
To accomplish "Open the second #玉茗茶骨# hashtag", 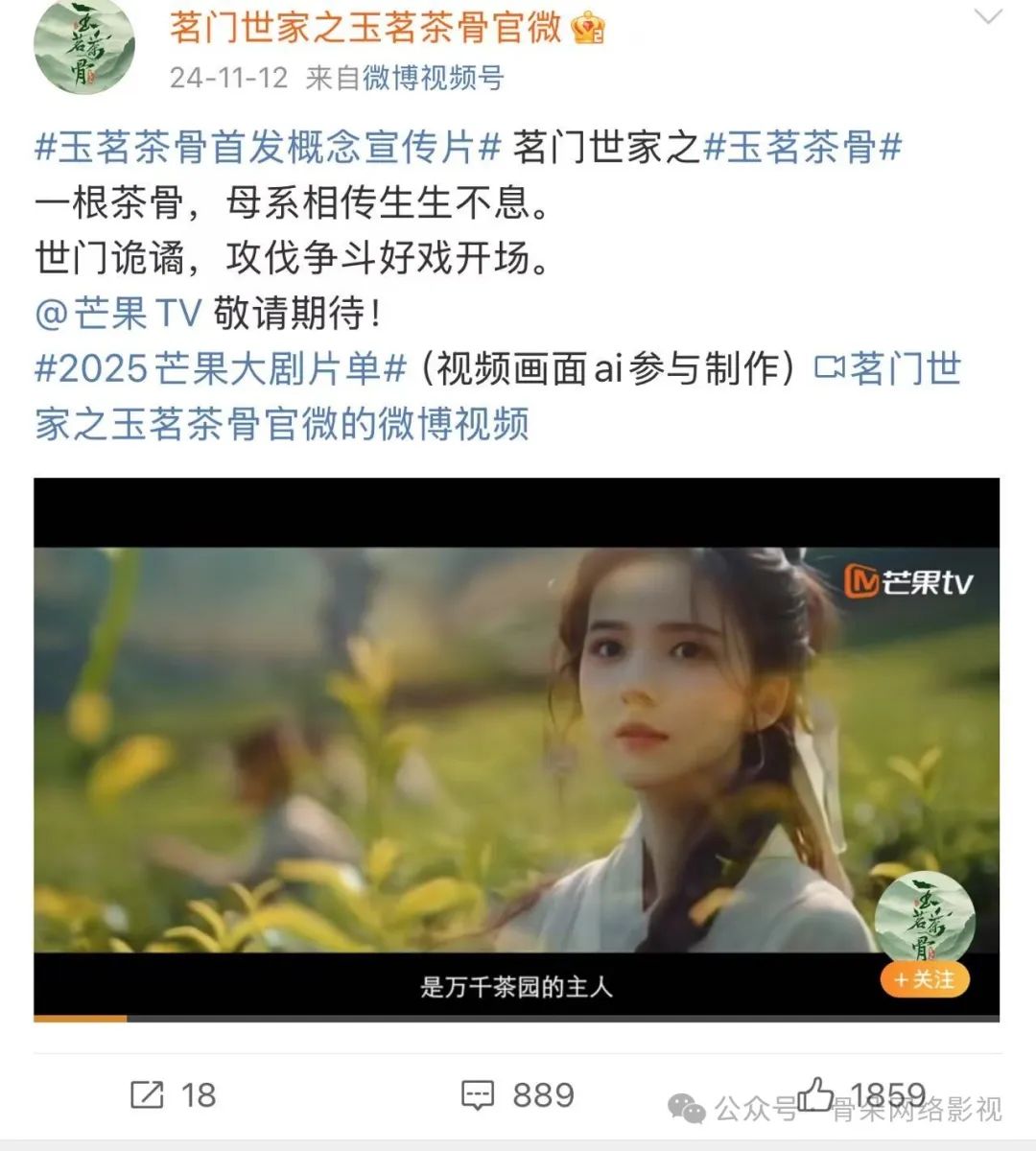I will (803, 148).
